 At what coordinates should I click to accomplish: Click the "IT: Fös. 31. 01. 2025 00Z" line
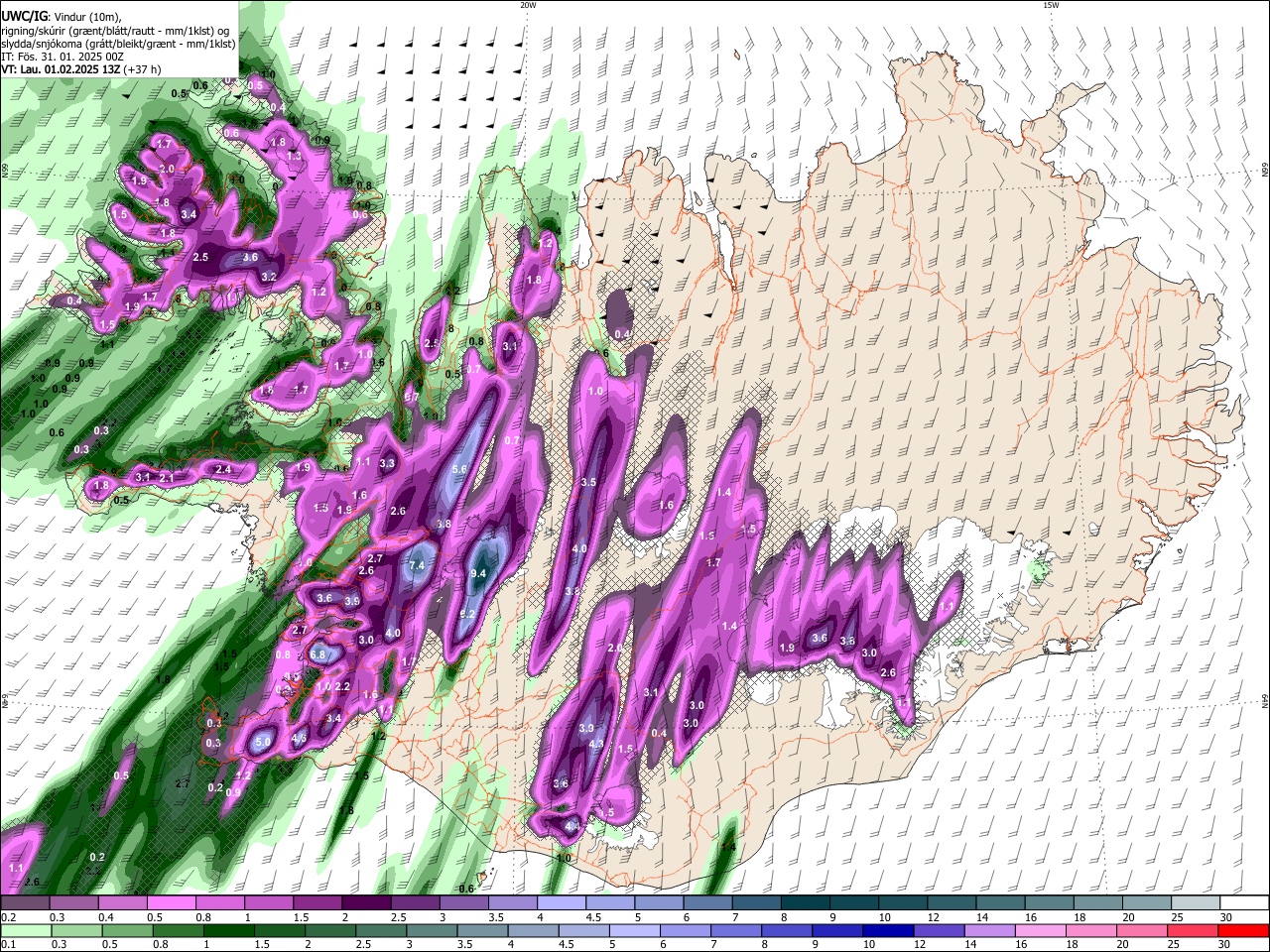pyautogui.click(x=63, y=57)
